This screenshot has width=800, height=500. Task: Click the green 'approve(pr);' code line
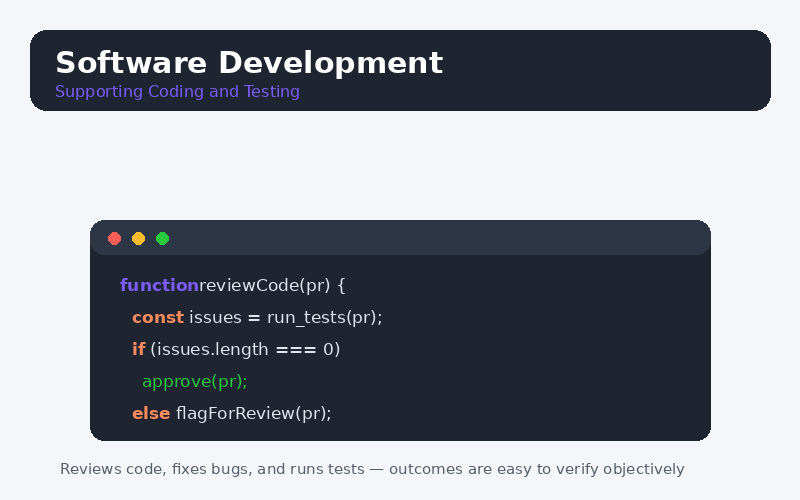tap(195, 382)
